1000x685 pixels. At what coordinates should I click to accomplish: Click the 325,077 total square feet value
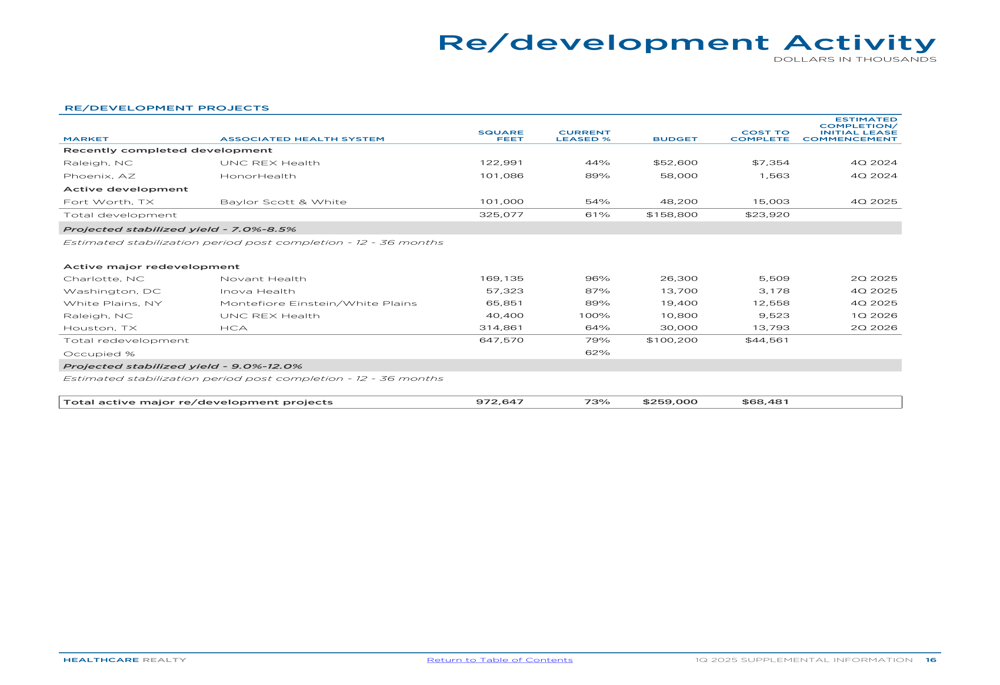click(501, 214)
